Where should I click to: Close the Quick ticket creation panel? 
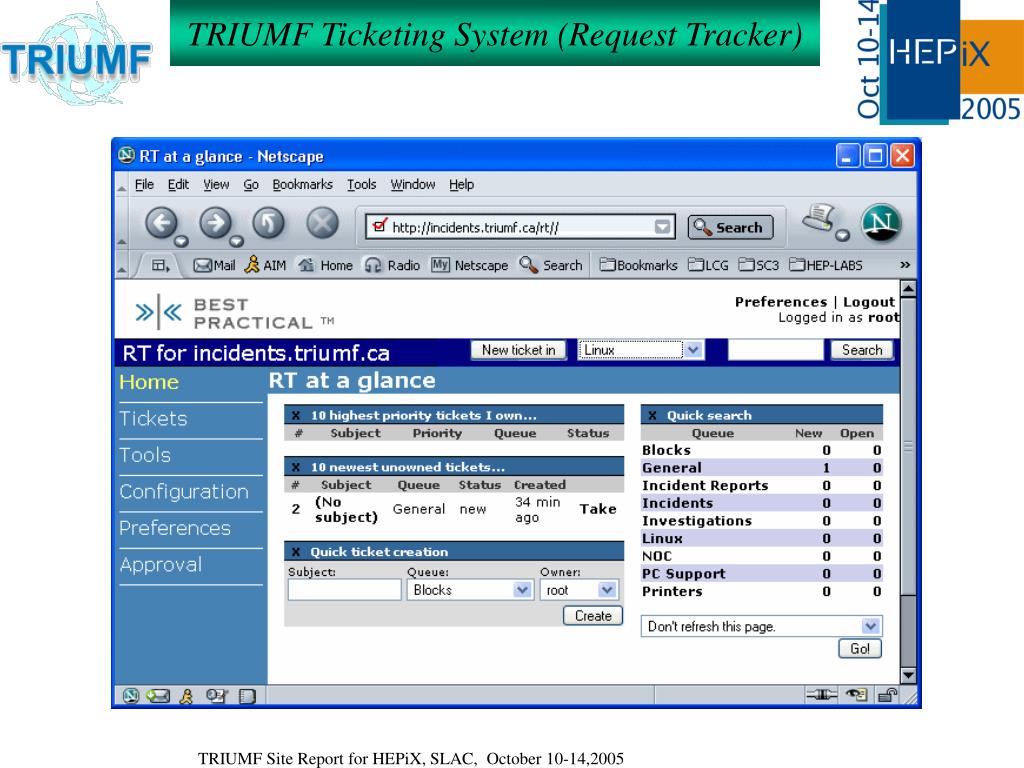tap(296, 552)
